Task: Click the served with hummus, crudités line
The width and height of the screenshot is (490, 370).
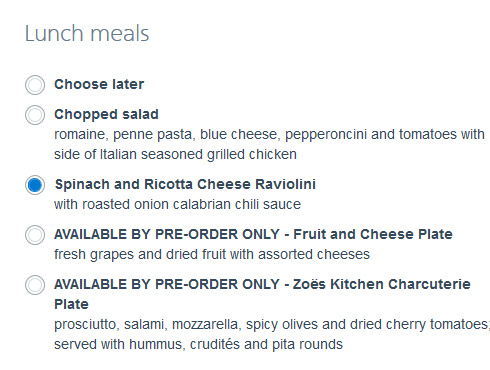Action: tap(198, 345)
